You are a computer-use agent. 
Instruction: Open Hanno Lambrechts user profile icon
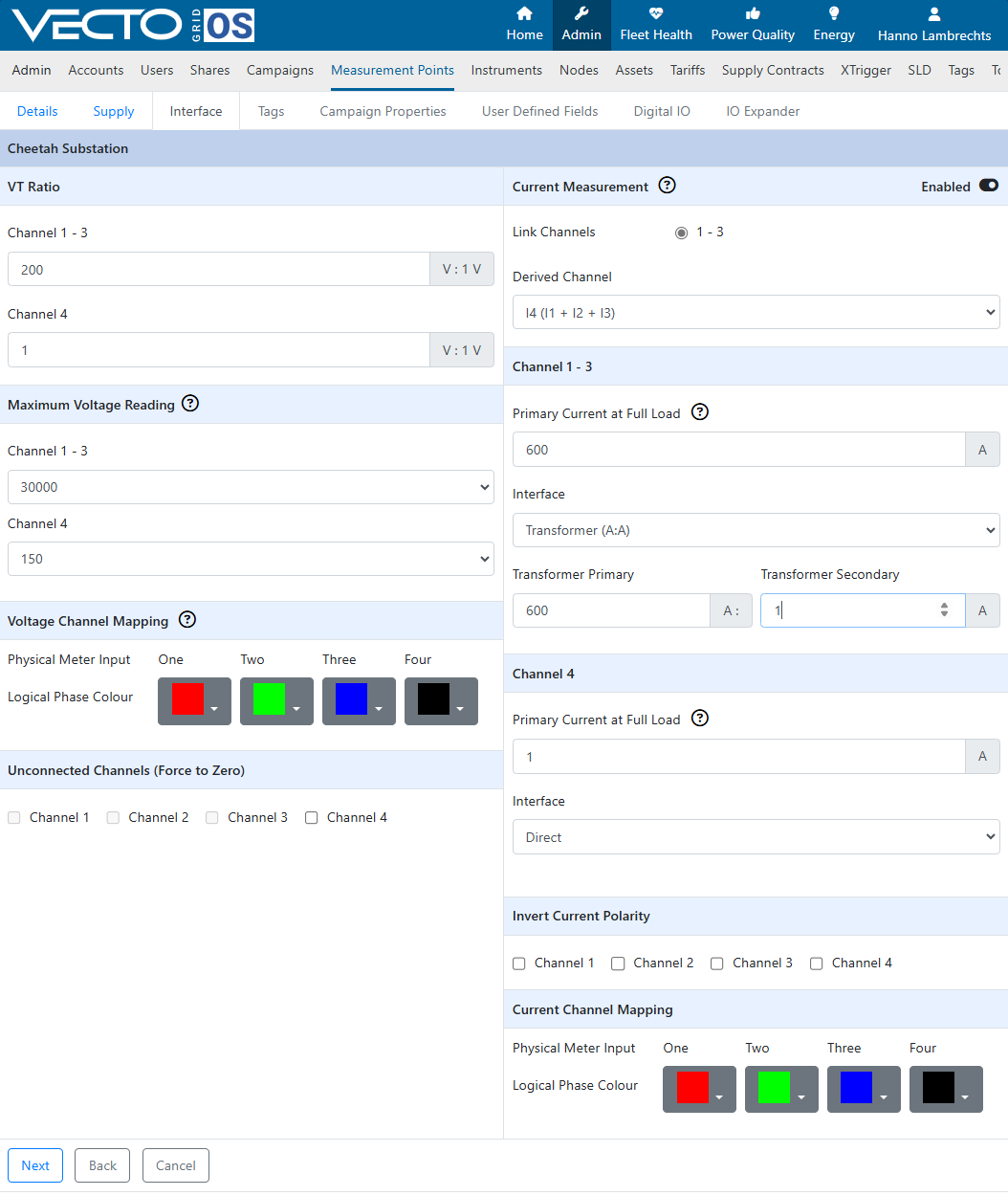pos(934,14)
